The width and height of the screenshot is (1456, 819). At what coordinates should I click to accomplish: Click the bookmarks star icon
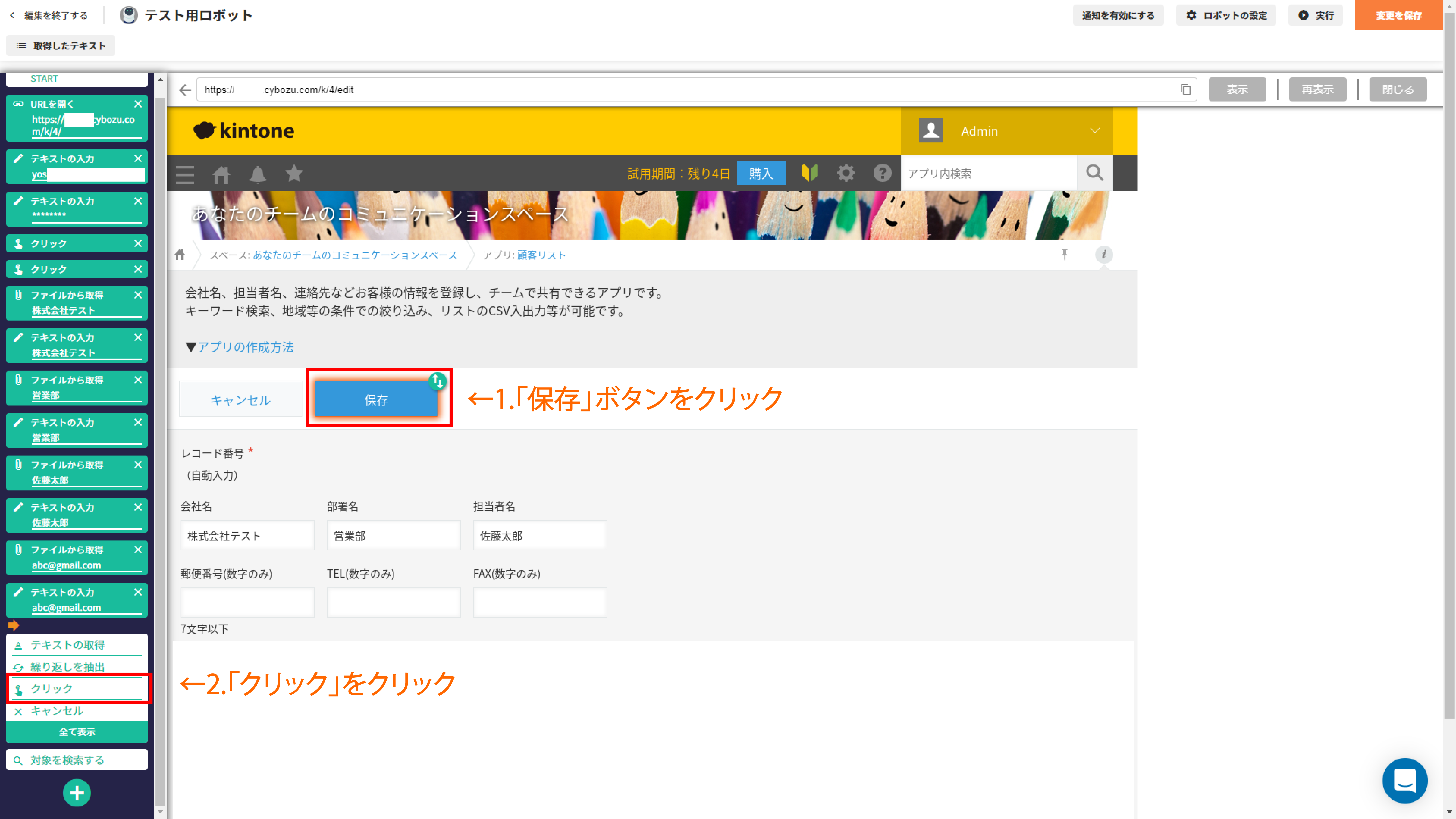[294, 173]
